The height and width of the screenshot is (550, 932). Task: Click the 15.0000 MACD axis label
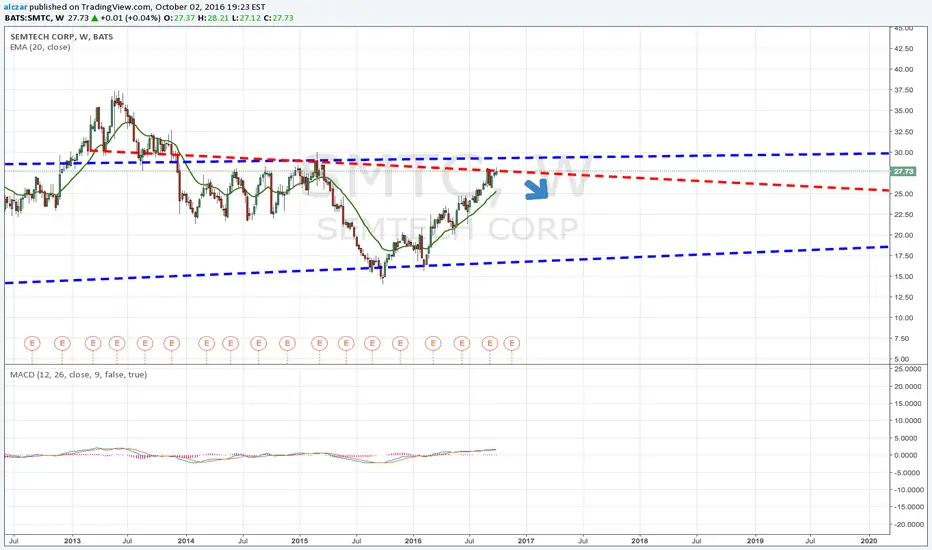(907, 404)
